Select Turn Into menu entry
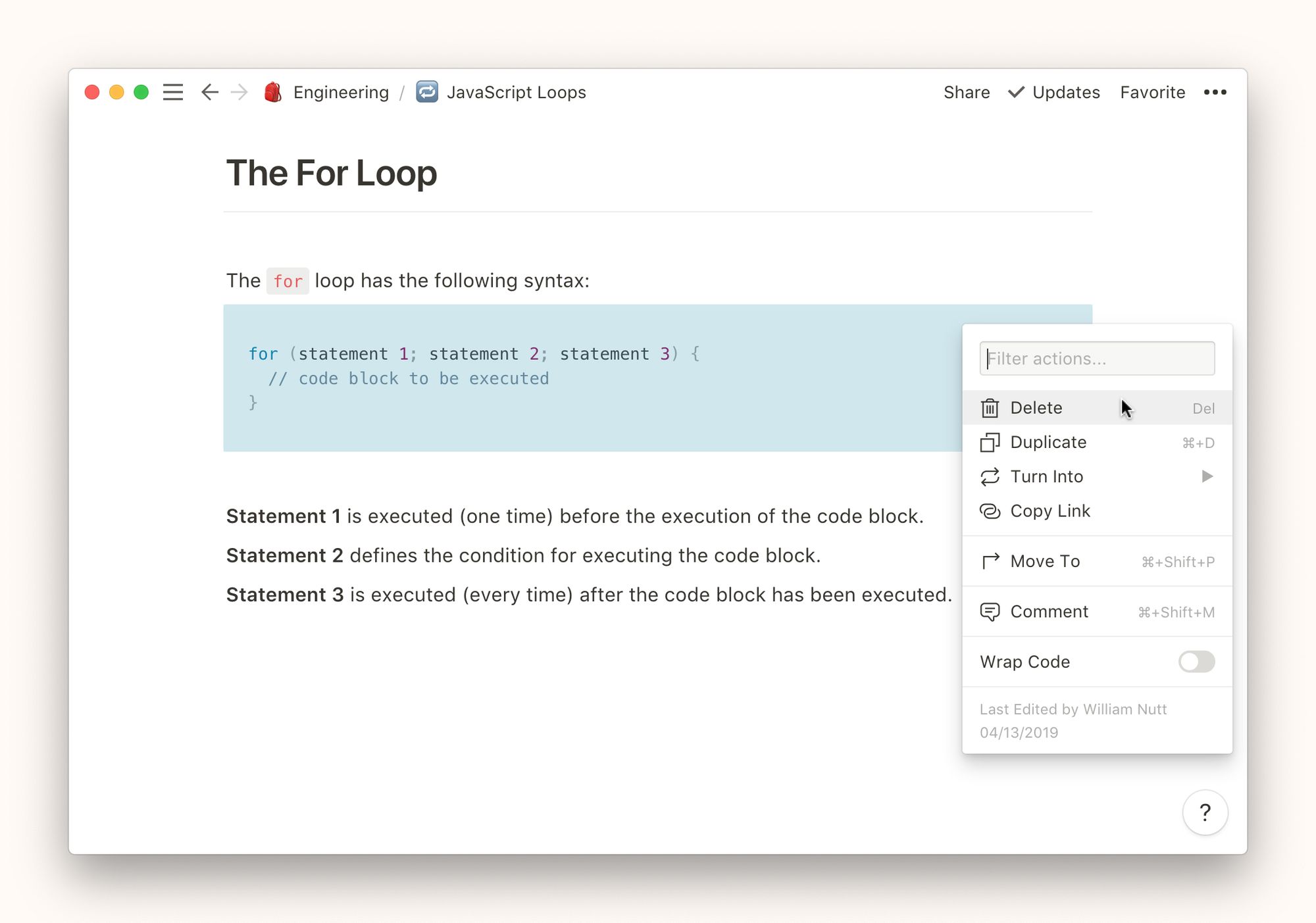This screenshot has height=923, width=1316. point(1097,476)
